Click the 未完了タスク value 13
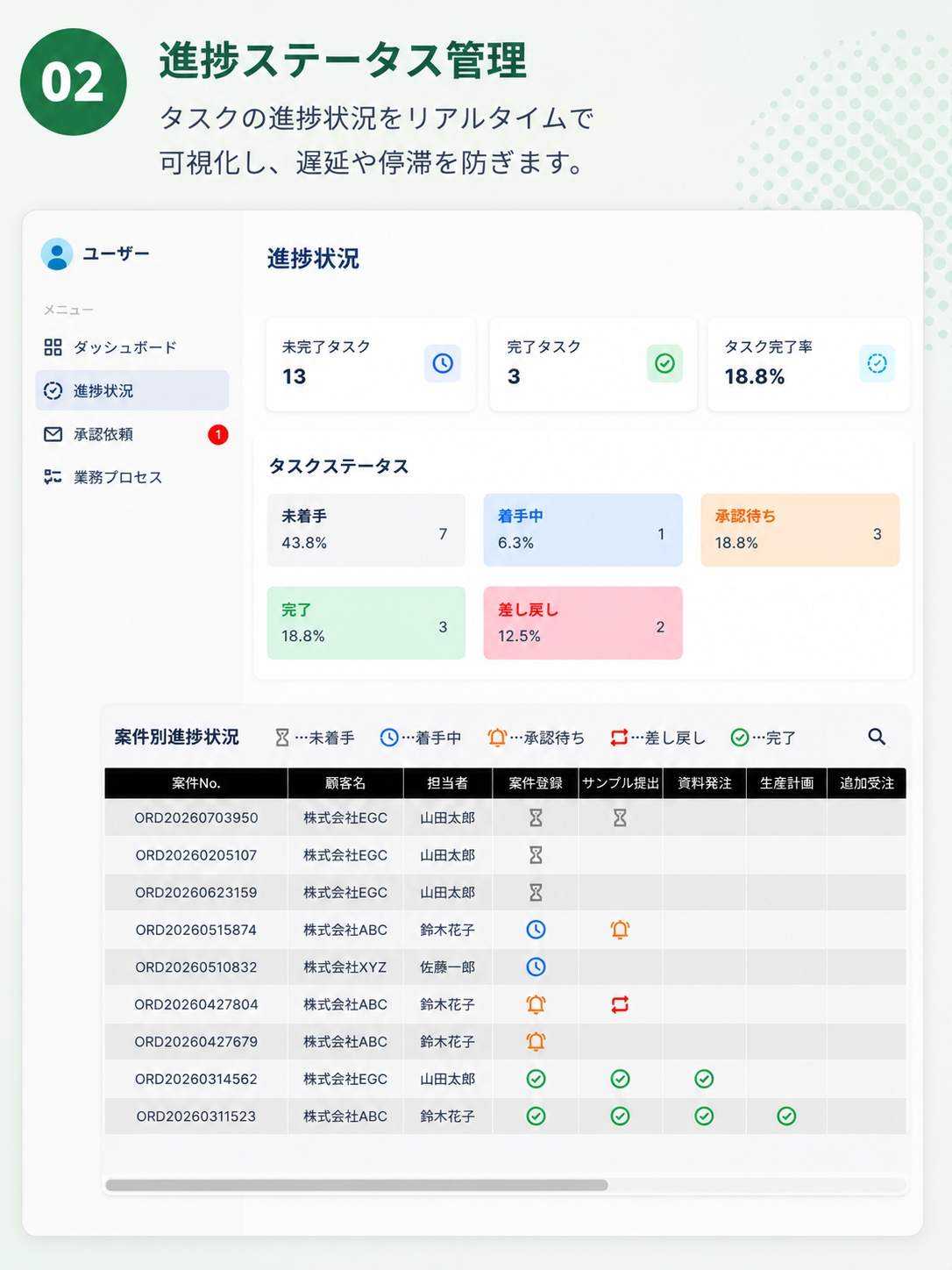This screenshot has width=952, height=1270. pyautogui.click(x=295, y=376)
